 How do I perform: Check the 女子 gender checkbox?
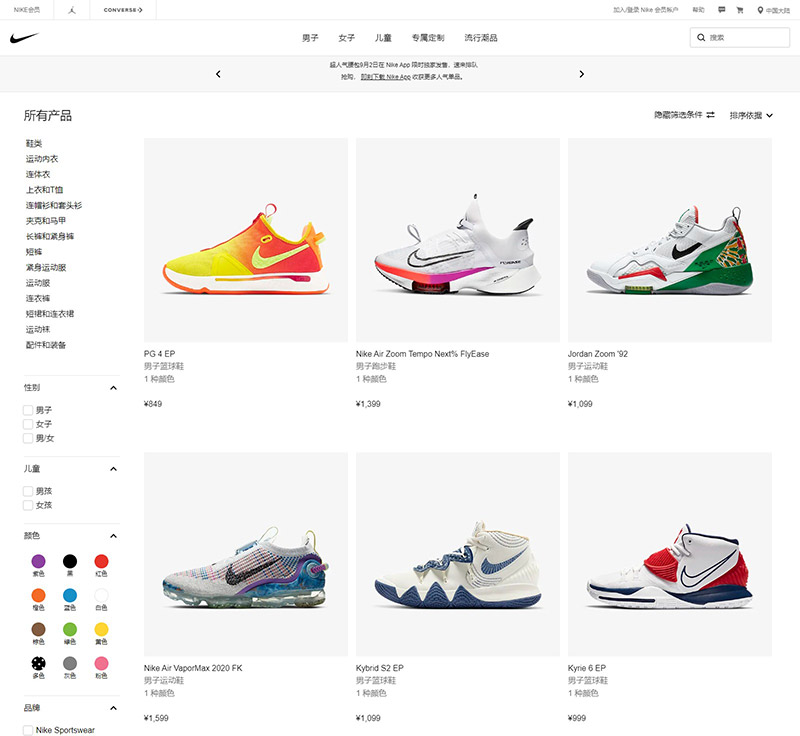coord(28,424)
